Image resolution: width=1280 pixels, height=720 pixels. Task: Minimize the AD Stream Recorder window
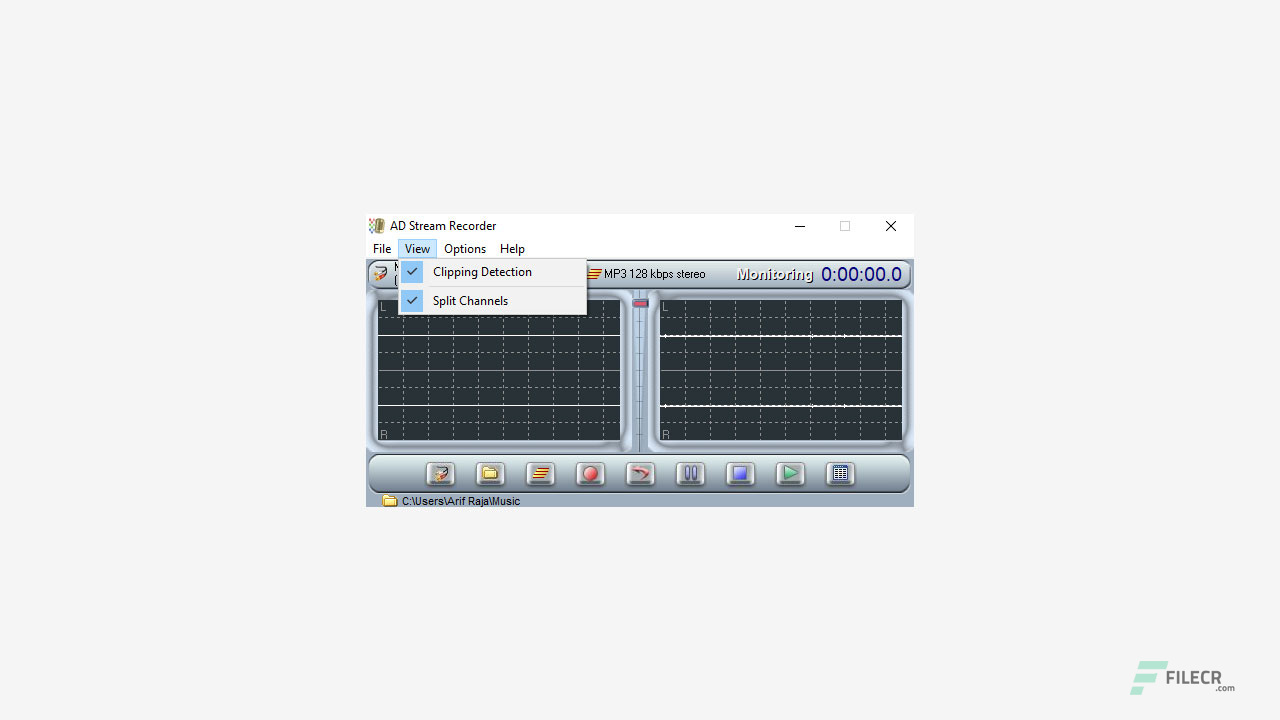800,226
